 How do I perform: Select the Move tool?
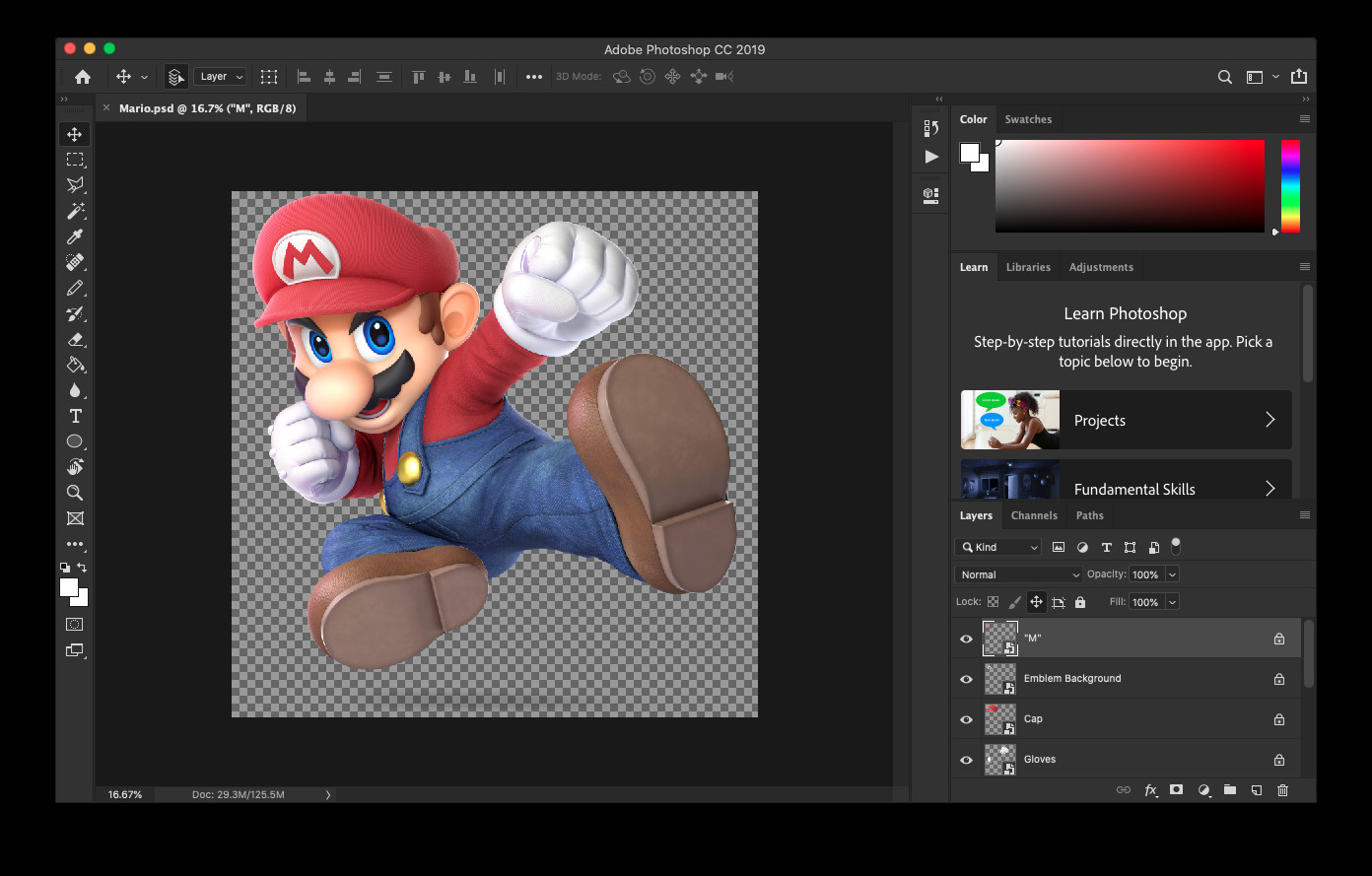point(74,134)
